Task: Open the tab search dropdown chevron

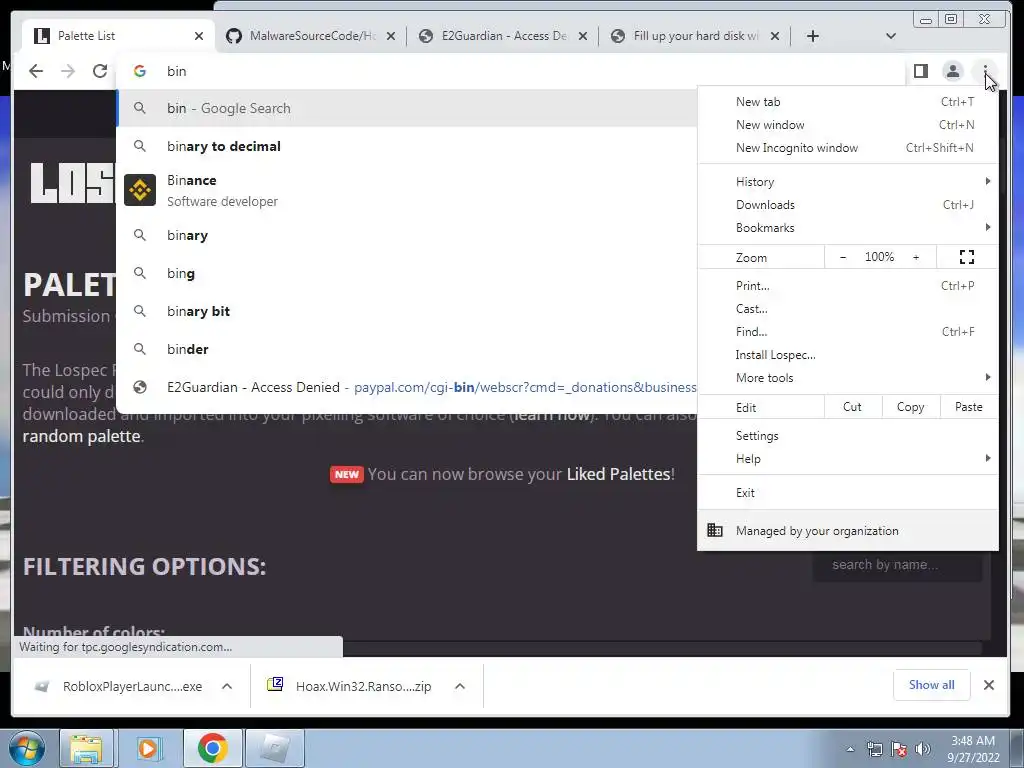Action: click(891, 36)
